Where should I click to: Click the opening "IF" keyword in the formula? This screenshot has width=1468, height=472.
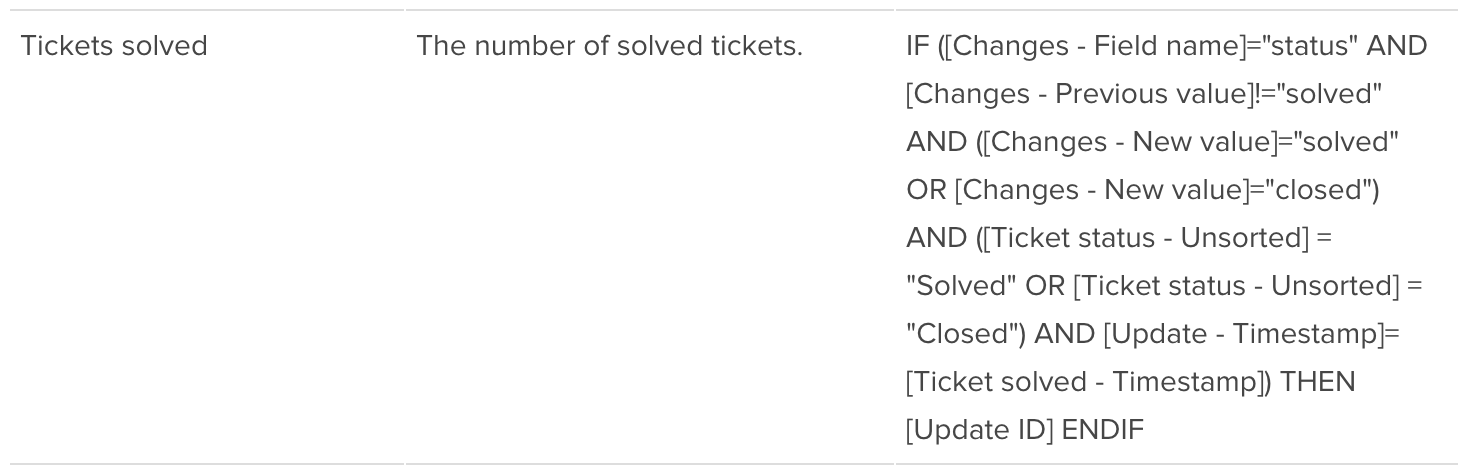point(917,46)
